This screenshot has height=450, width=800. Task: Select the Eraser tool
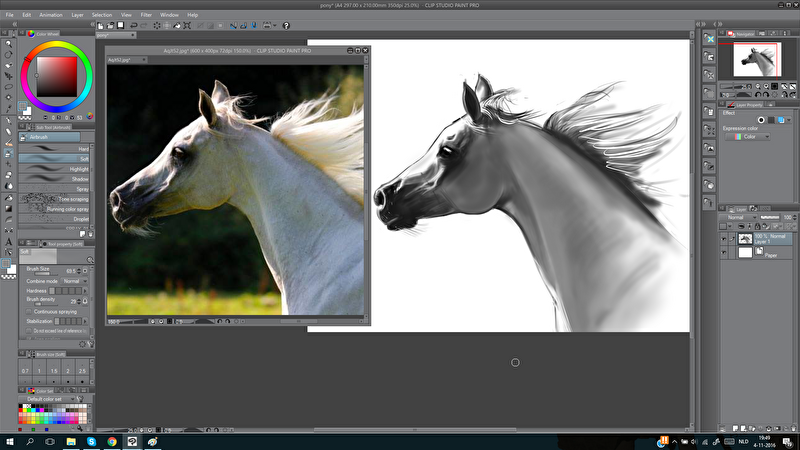pos(8,175)
